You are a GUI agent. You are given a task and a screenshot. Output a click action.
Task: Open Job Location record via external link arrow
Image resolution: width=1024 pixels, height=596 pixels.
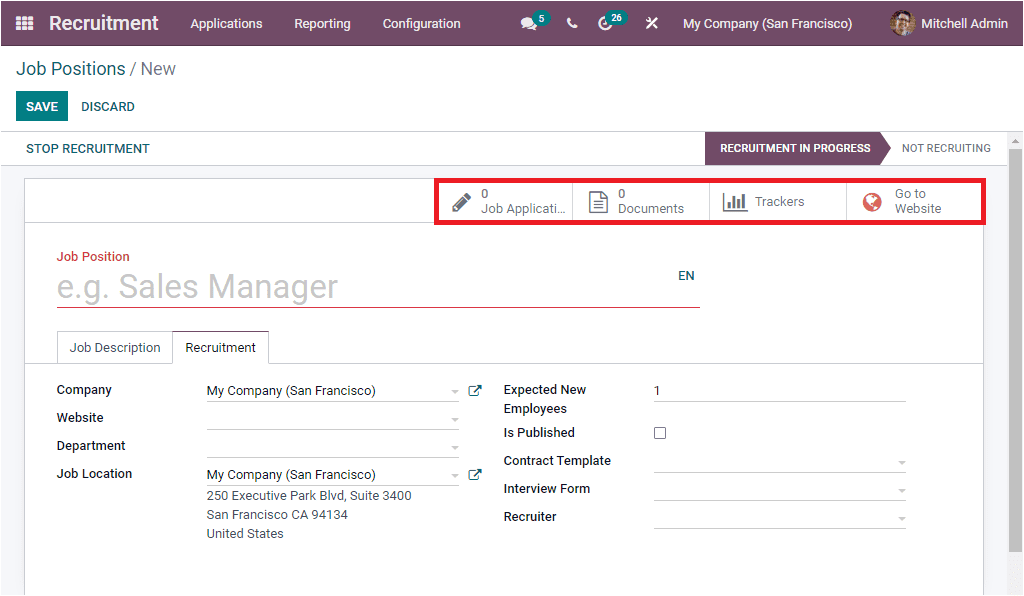tap(474, 473)
